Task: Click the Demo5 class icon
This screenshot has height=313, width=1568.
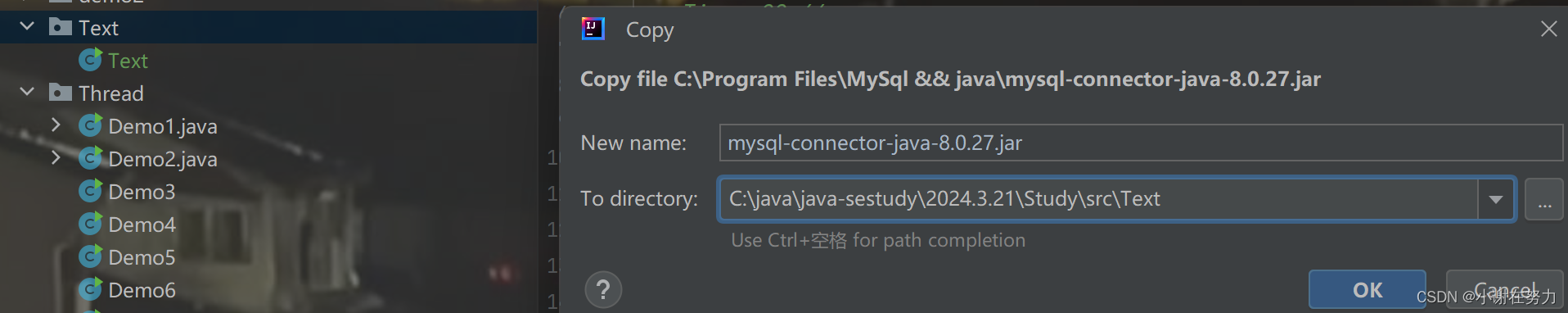Action: [x=90, y=256]
